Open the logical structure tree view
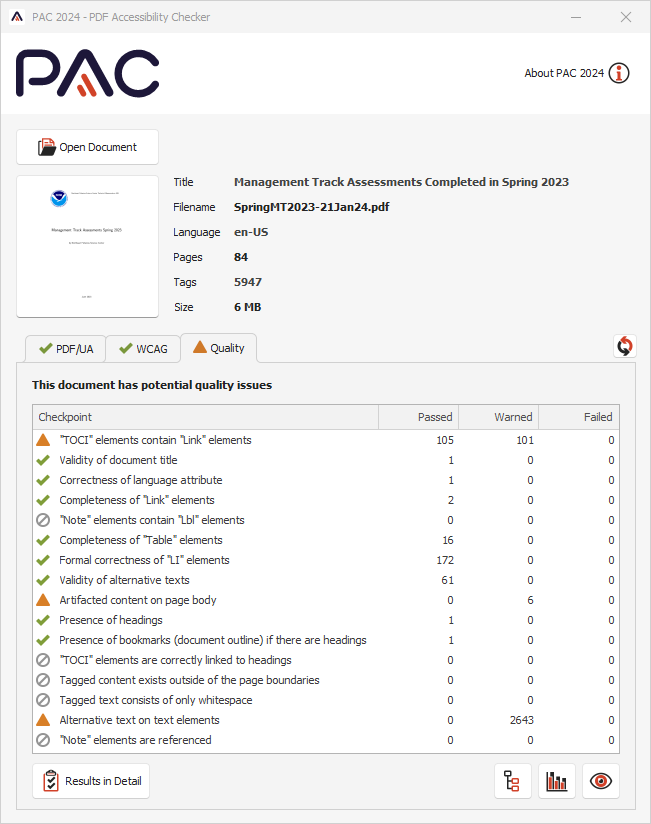This screenshot has width=651, height=824. (513, 781)
